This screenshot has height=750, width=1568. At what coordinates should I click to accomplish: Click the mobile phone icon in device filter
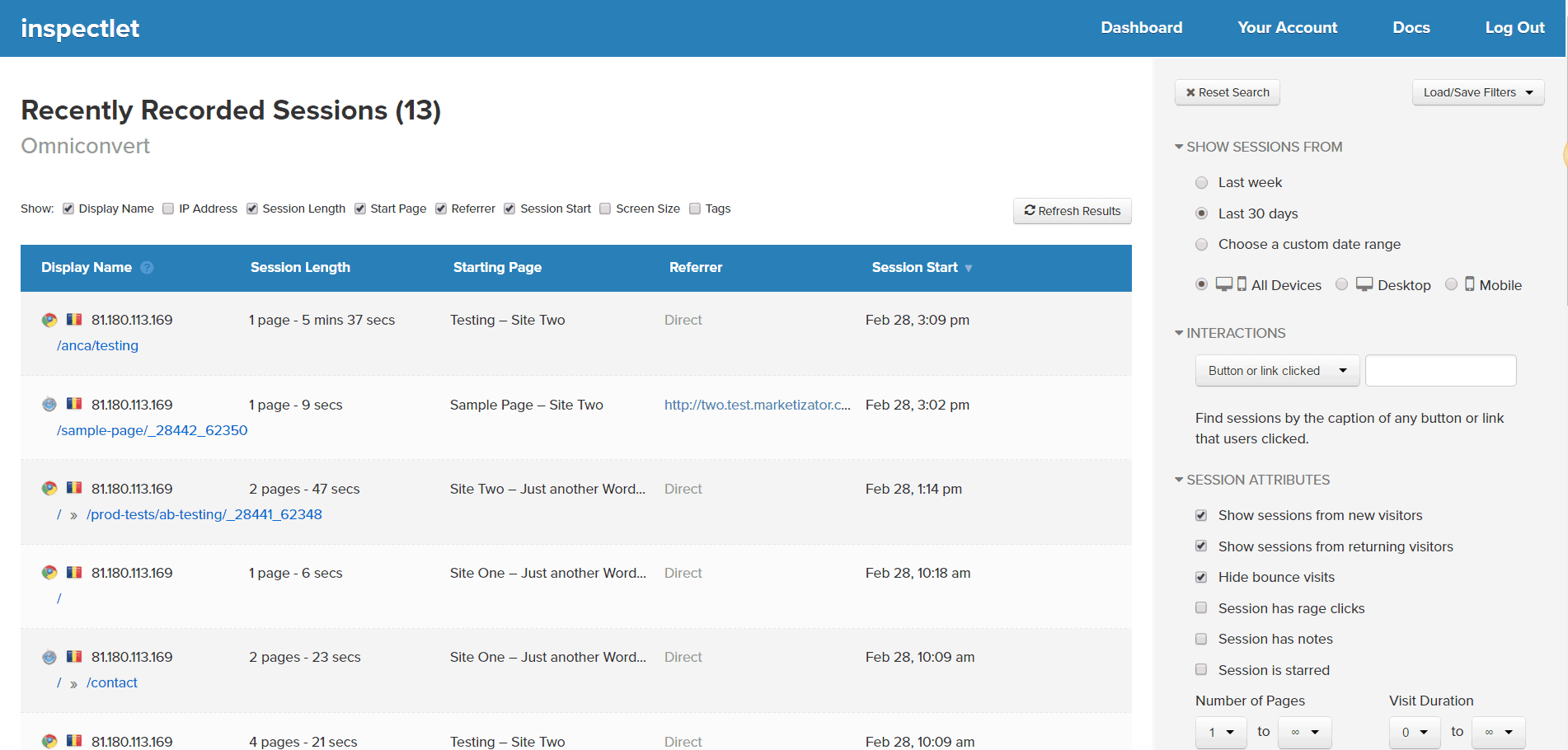pyautogui.click(x=1472, y=284)
